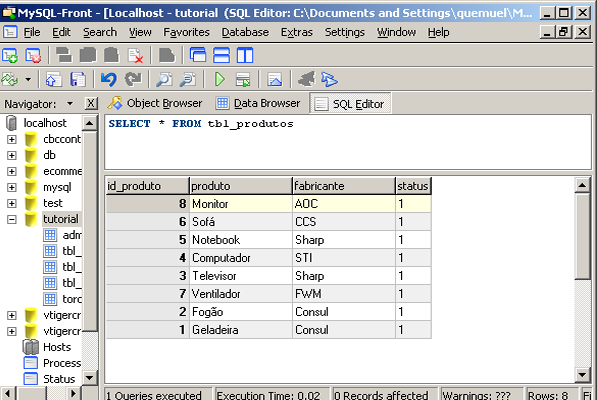Expand the mysql database node
The image size is (597, 400).
12,187
